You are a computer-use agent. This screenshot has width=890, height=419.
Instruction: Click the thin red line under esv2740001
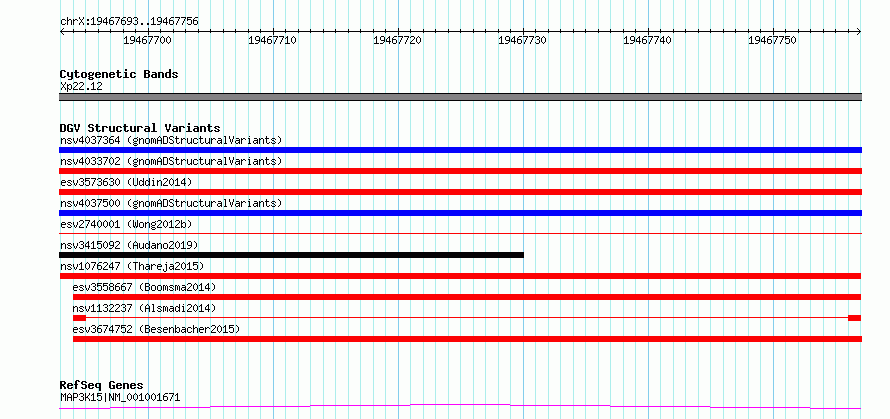click(x=460, y=233)
